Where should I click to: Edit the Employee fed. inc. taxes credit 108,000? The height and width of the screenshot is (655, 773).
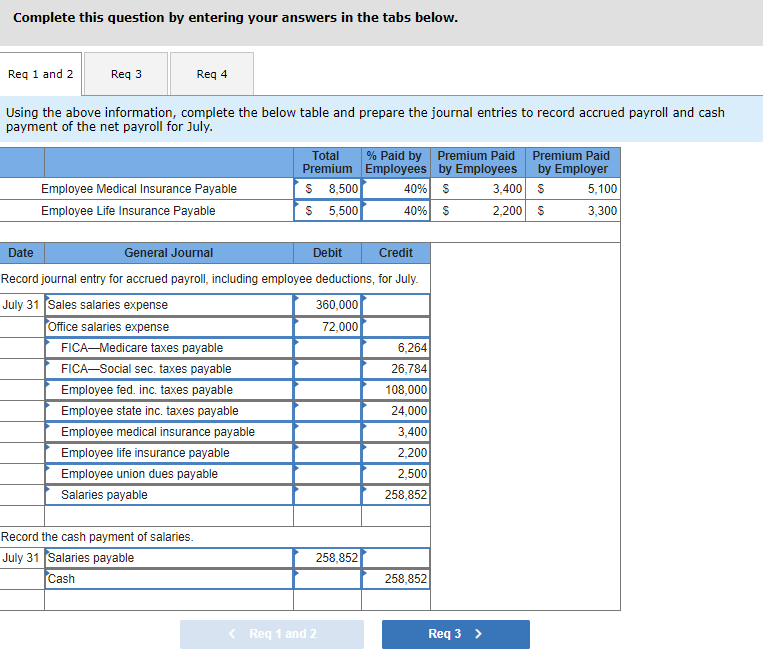[x=396, y=390]
